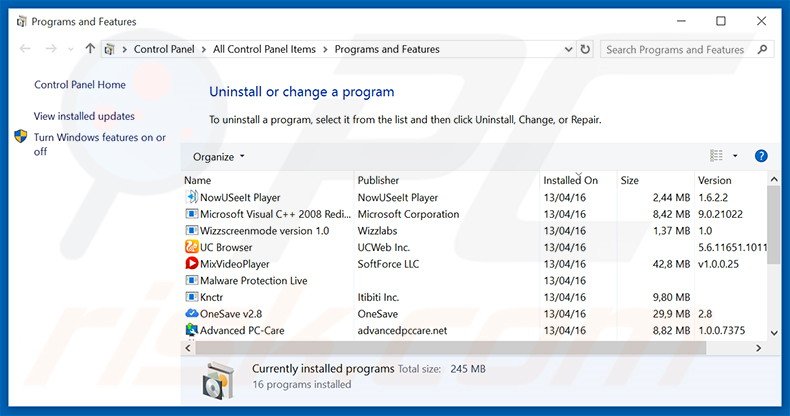Screen dimensions: 790x416
Task: Click in Search Programs and Features field
Action: tap(675, 49)
